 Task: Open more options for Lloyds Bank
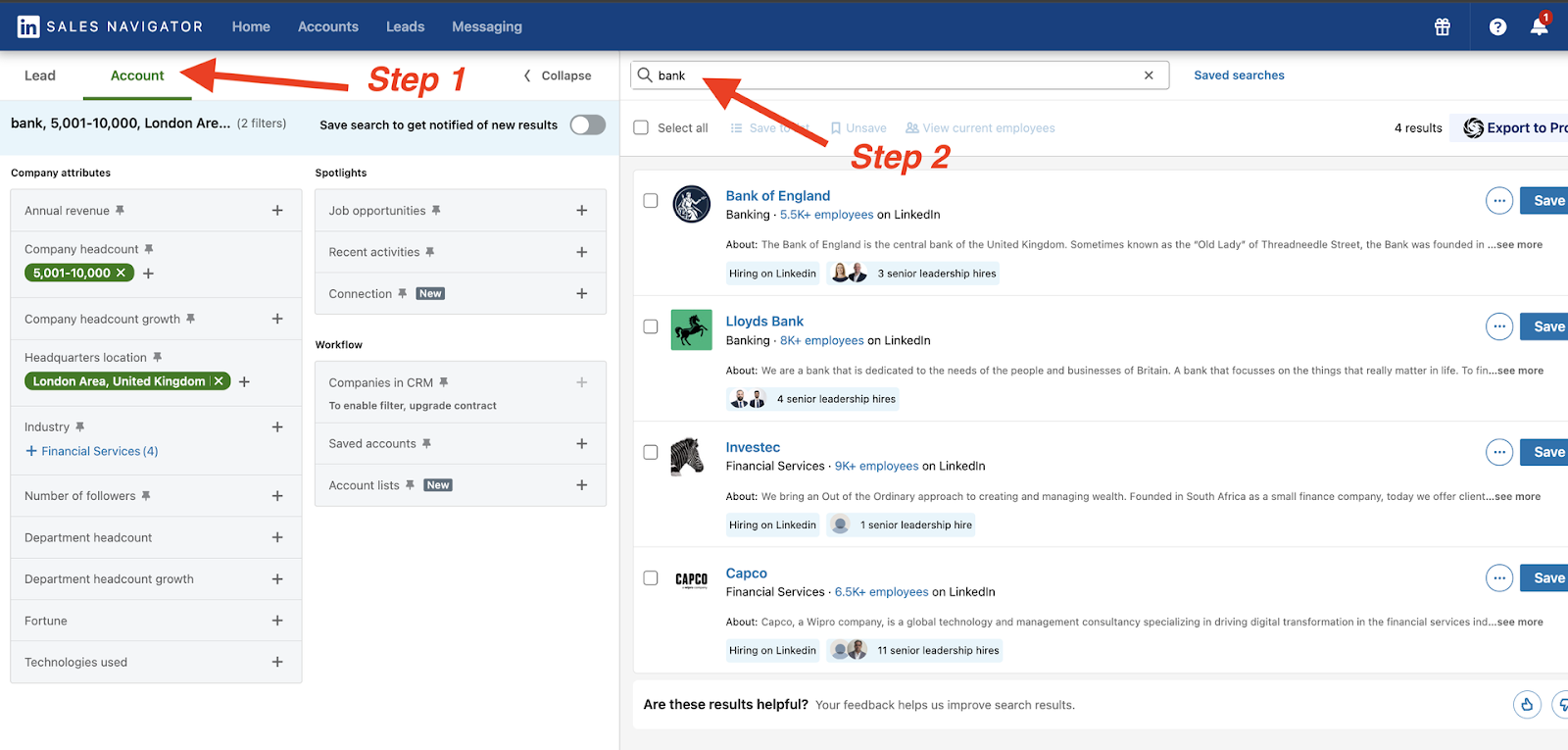click(1499, 326)
